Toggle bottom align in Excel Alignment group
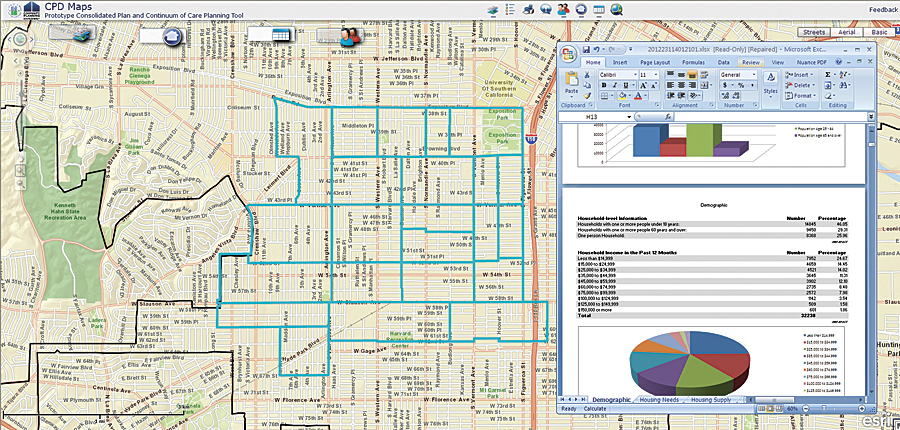 coord(692,75)
